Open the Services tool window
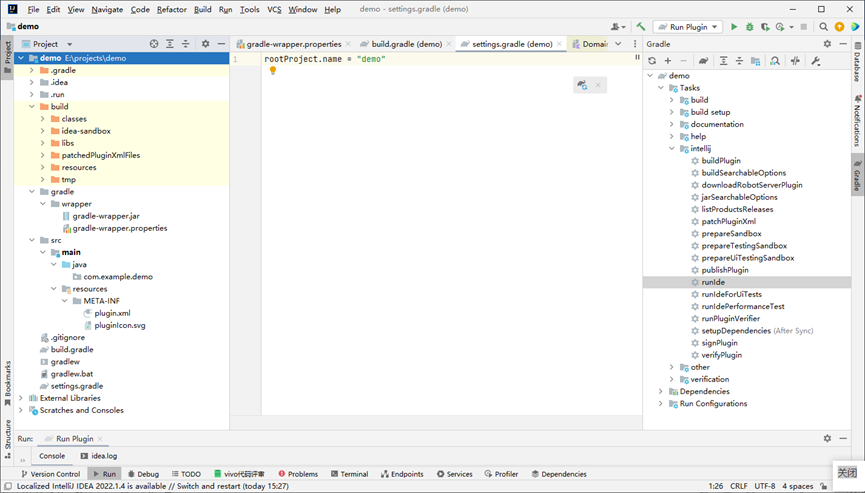 click(x=455, y=474)
